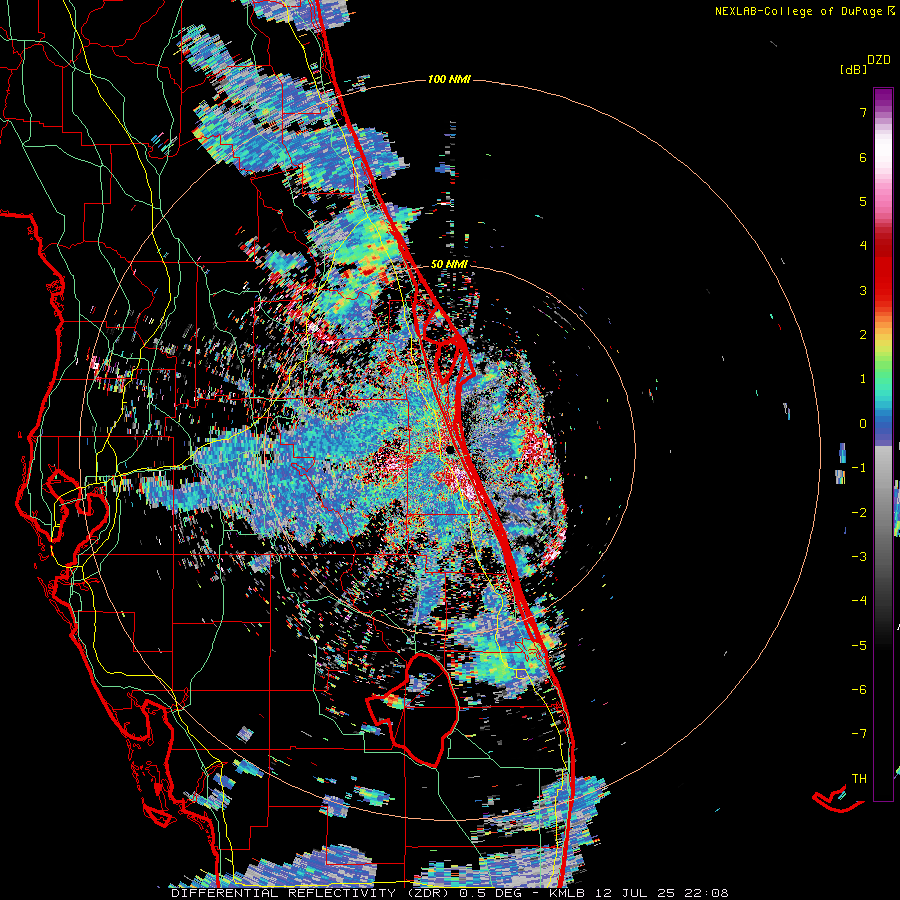Click the TH legend label
900x900 pixels.
[859, 779]
